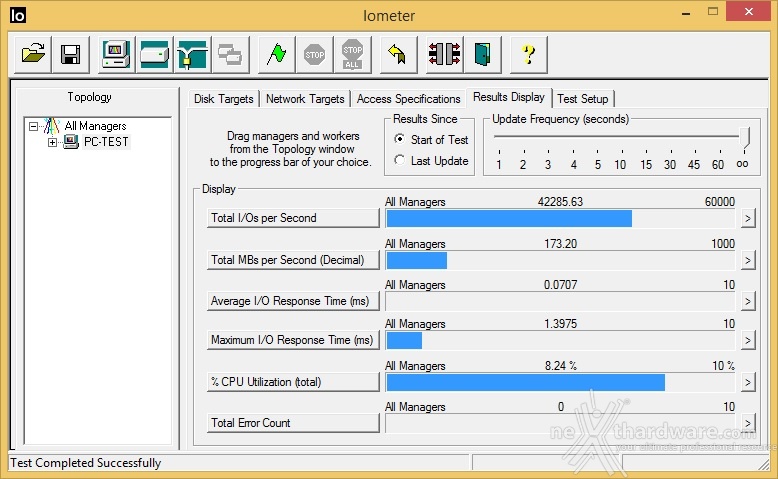Save test configuration floppy icon

tap(70, 55)
